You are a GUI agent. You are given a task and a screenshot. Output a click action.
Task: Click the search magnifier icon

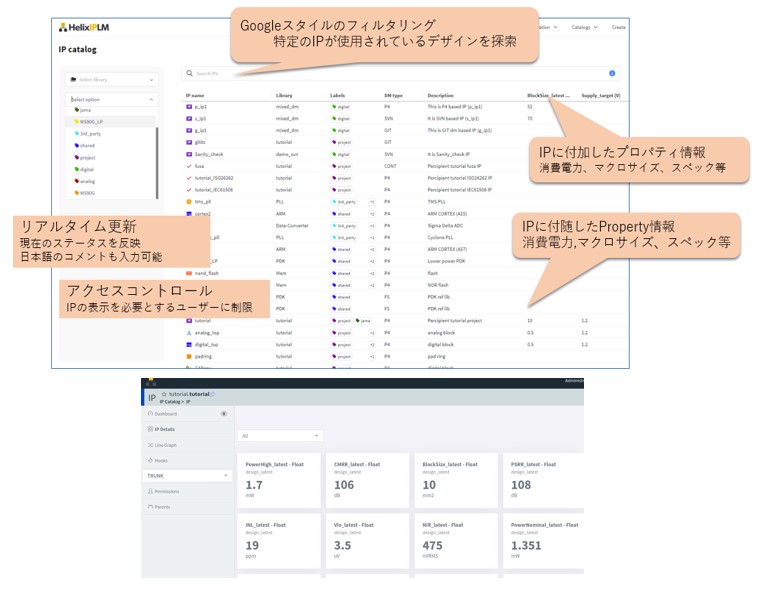[189, 73]
